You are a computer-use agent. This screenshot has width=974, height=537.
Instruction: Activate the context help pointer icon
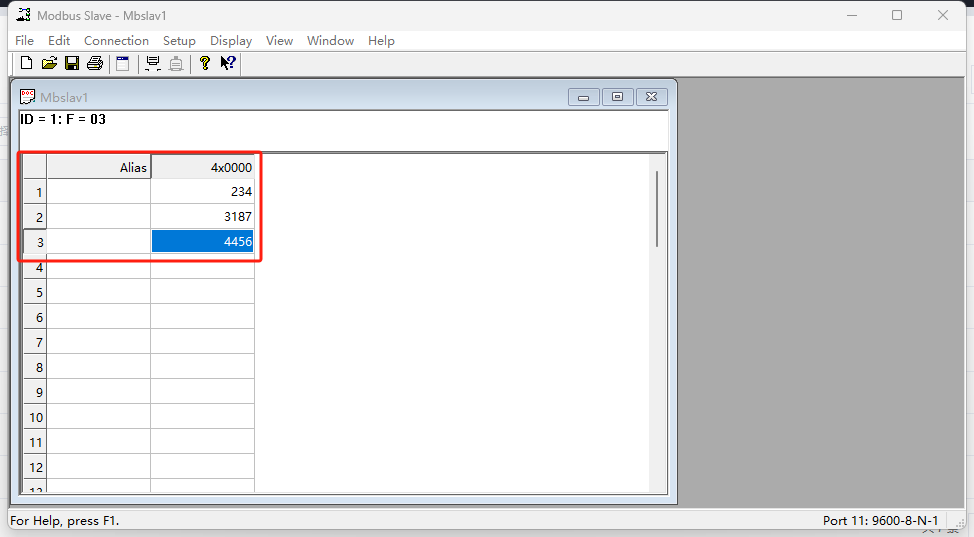tap(228, 64)
